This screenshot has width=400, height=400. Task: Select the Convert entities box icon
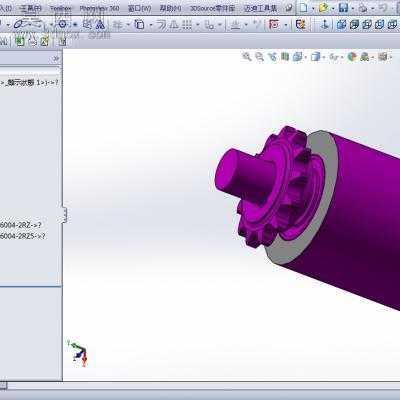tap(139, 24)
